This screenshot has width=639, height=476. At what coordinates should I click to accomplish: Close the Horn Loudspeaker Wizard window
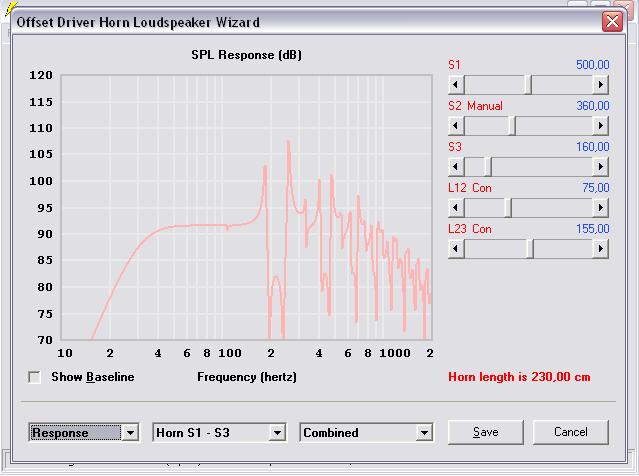pos(613,21)
